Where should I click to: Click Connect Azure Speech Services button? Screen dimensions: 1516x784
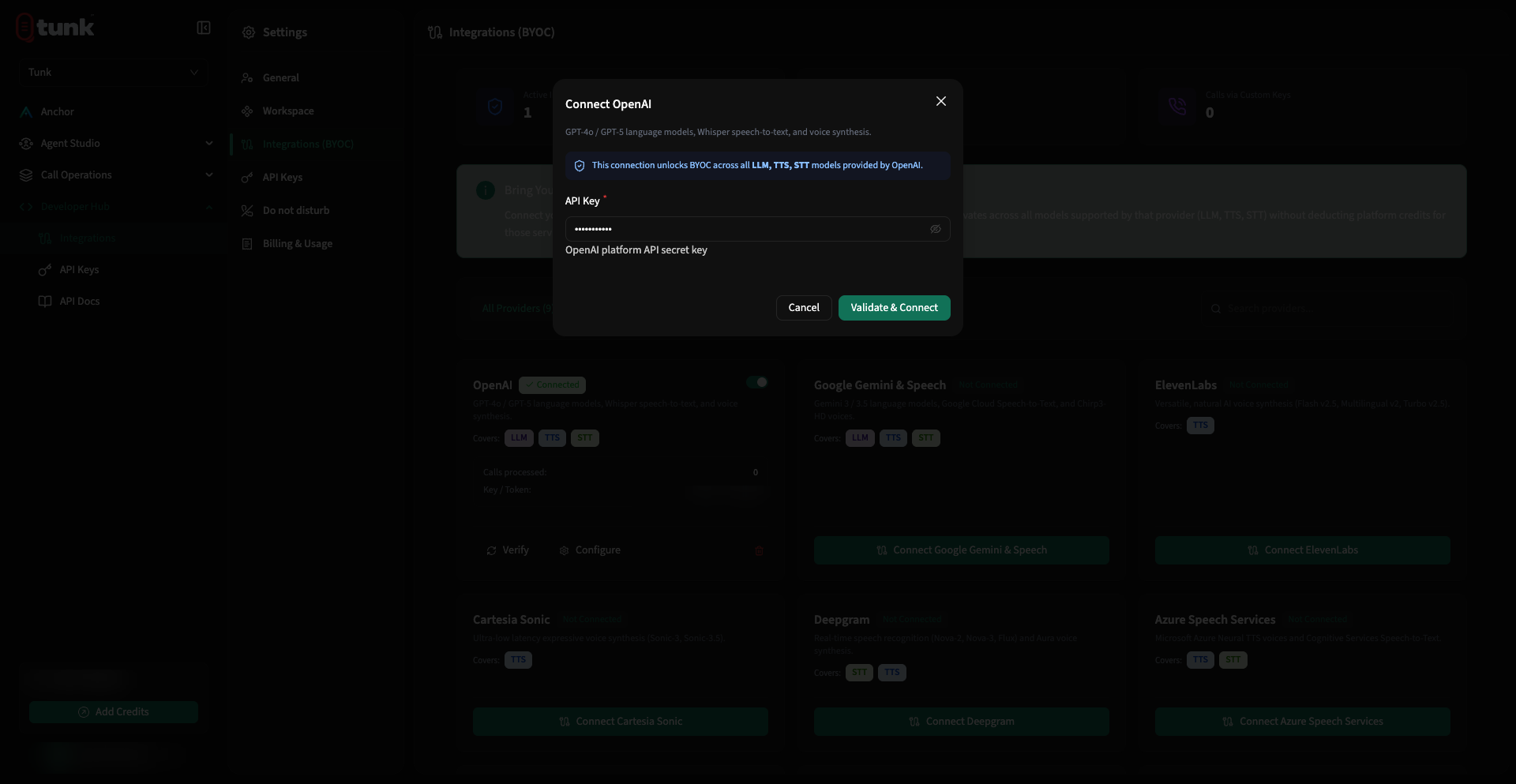(1302, 722)
